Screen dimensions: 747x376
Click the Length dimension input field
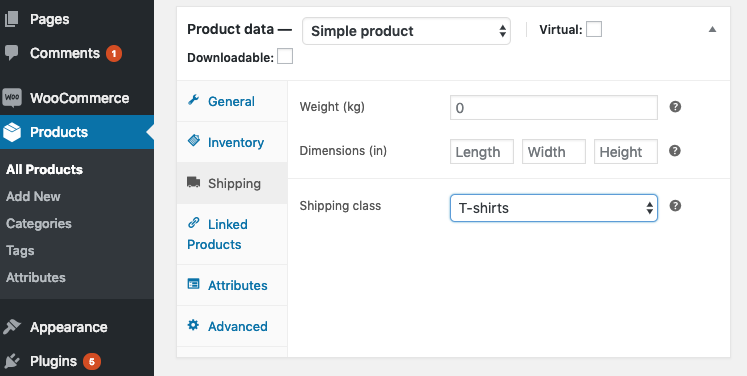point(482,152)
